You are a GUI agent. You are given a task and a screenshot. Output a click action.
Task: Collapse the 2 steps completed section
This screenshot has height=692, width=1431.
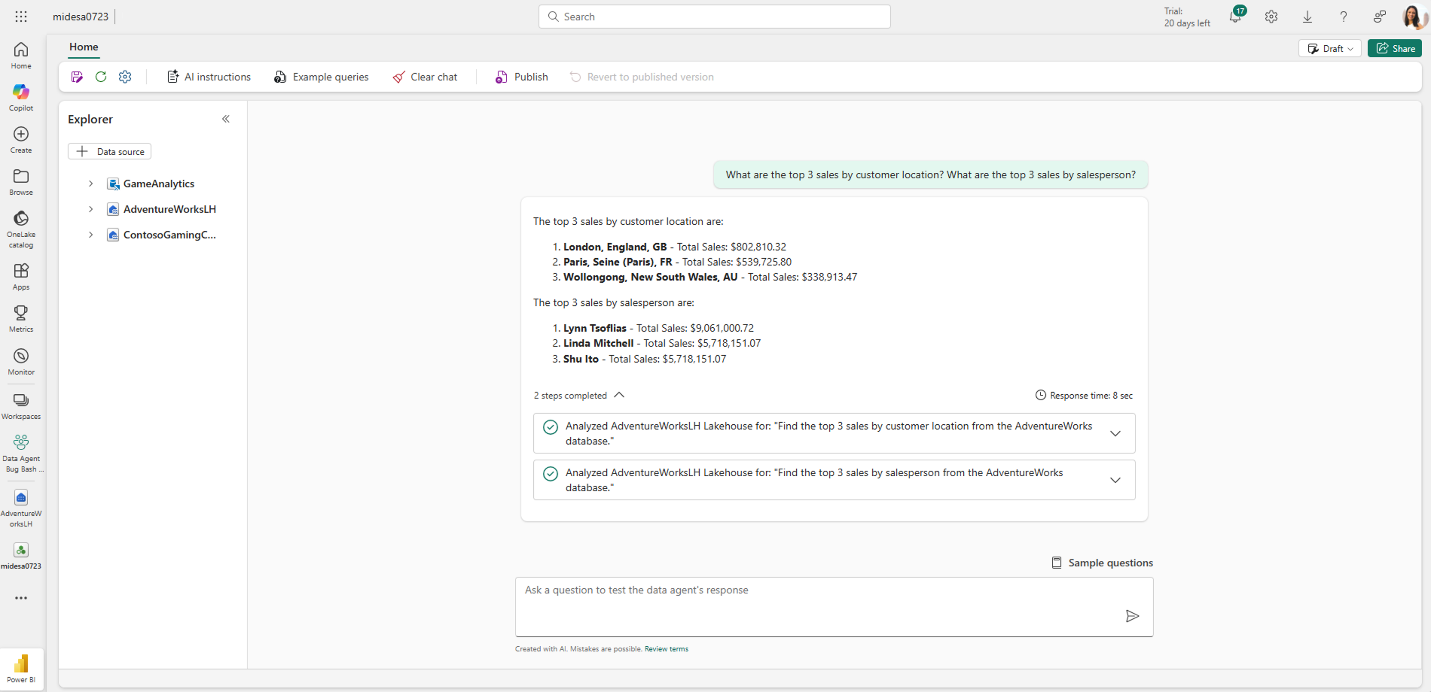[619, 396]
